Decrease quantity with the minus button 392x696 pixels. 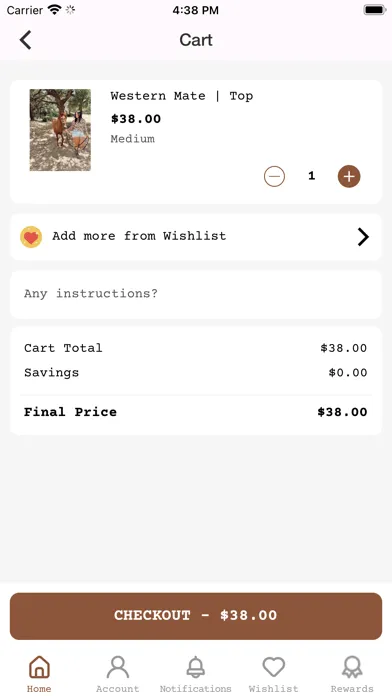pyautogui.click(x=274, y=176)
